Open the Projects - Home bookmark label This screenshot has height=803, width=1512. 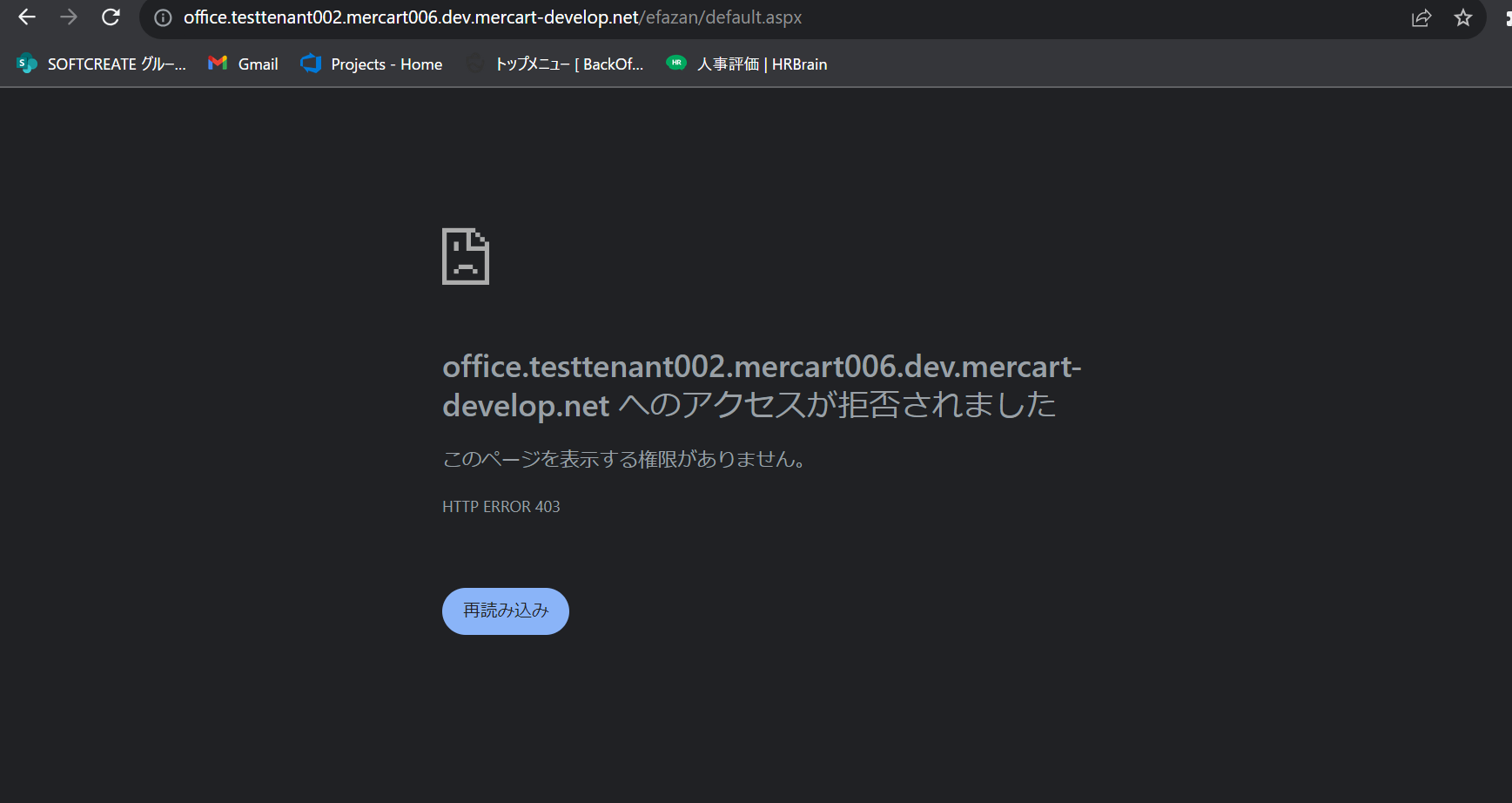click(x=386, y=64)
